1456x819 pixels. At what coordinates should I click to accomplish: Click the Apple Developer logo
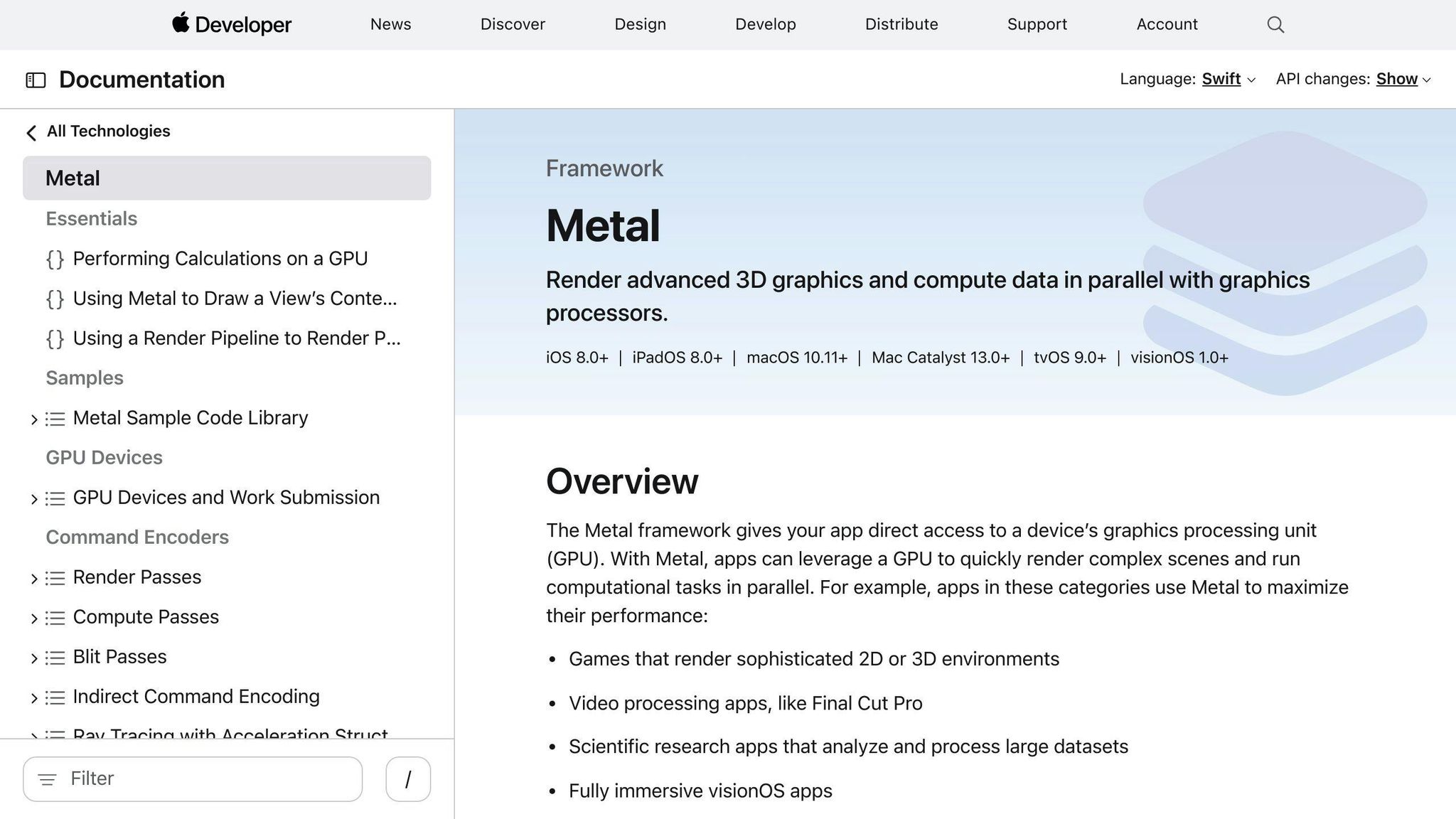(x=230, y=24)
